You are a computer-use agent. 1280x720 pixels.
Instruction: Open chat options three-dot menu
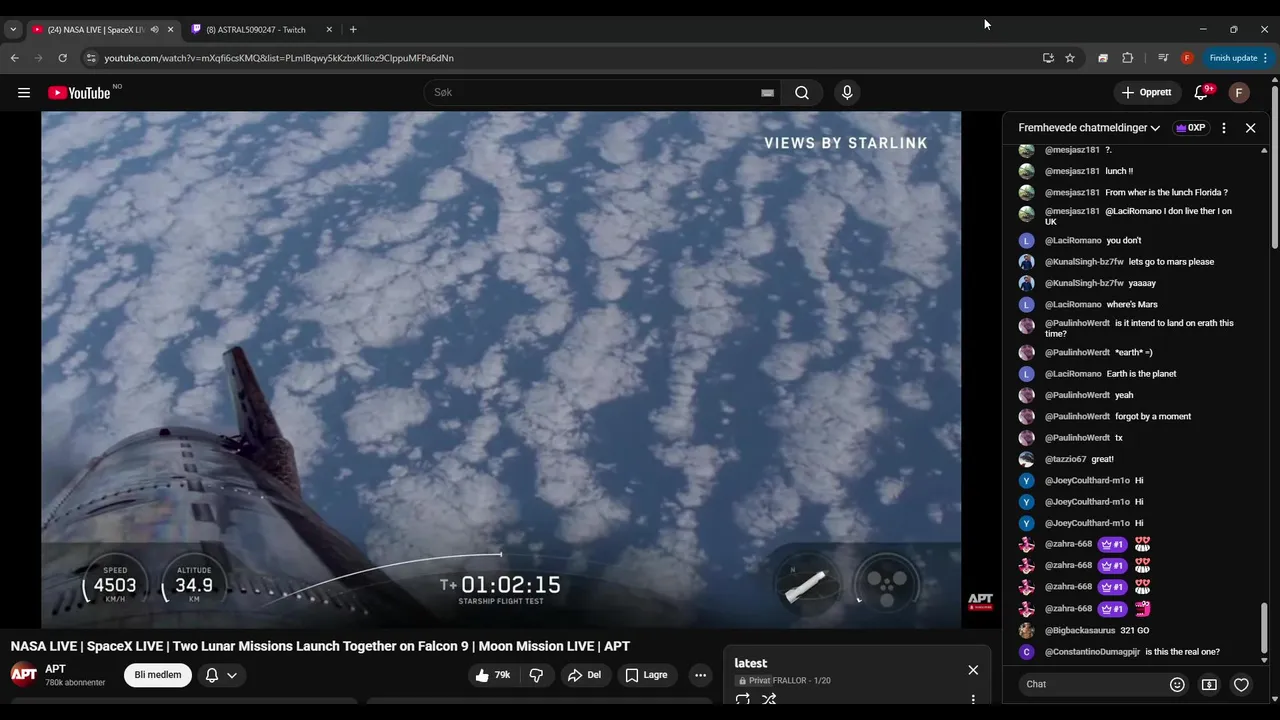click(x=1224, y=128)
